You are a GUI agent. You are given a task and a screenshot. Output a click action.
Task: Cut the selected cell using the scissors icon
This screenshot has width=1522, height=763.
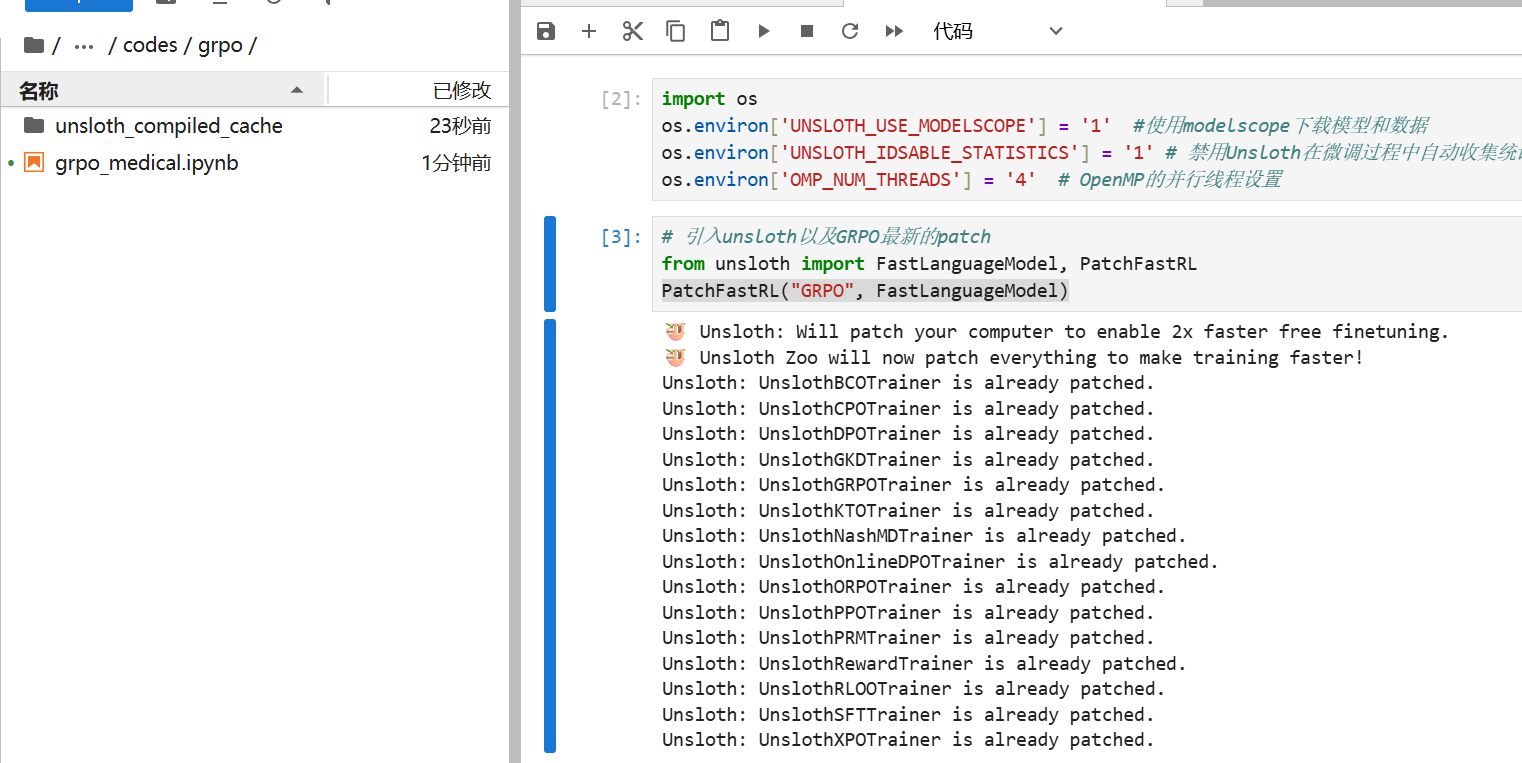click(x=632, y=31)
